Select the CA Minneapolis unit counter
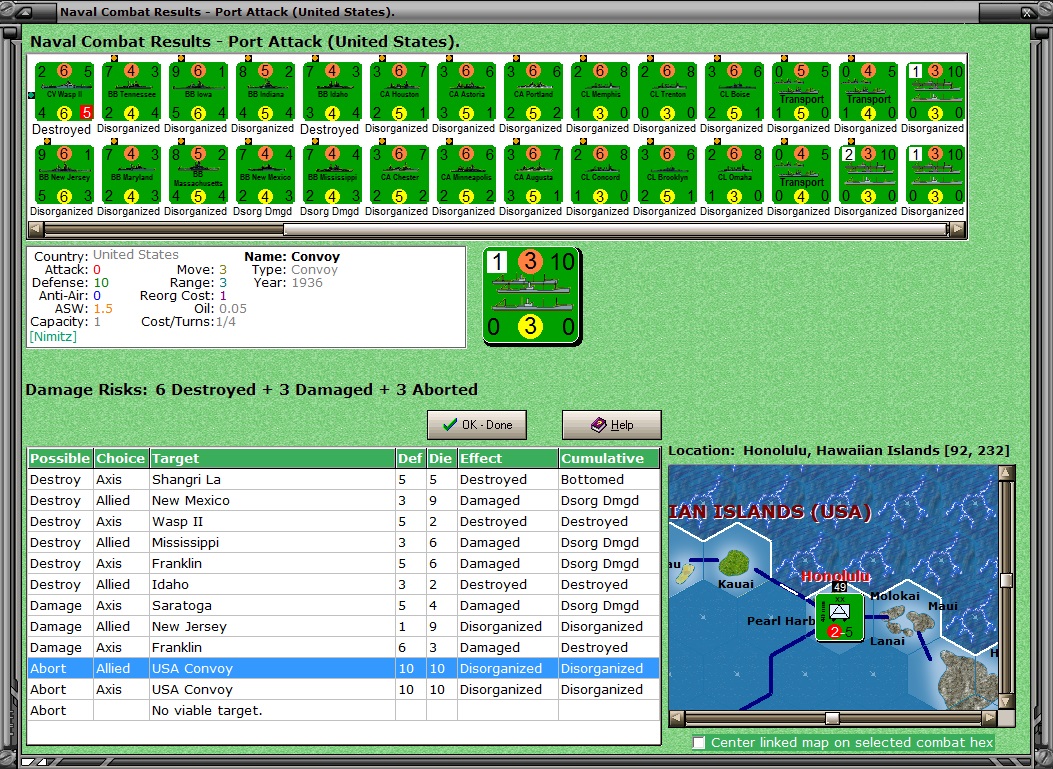The width and height of the screenshot is (1053, 769). (467, 175)
